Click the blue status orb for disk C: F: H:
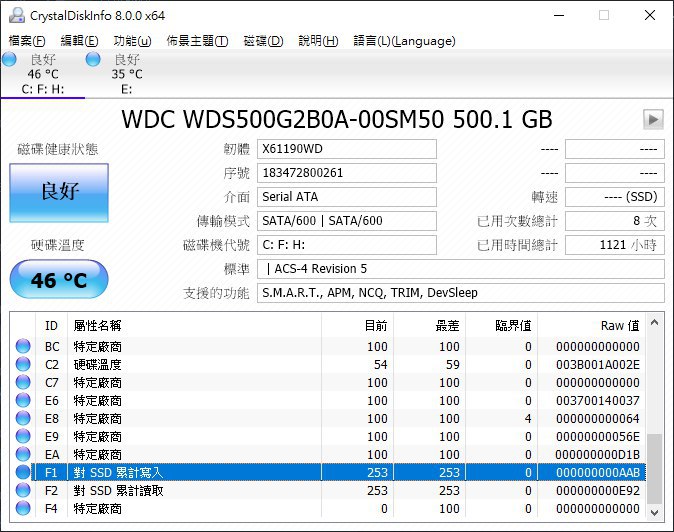Screen dimensions: 674x532 (x=9, y=59)
